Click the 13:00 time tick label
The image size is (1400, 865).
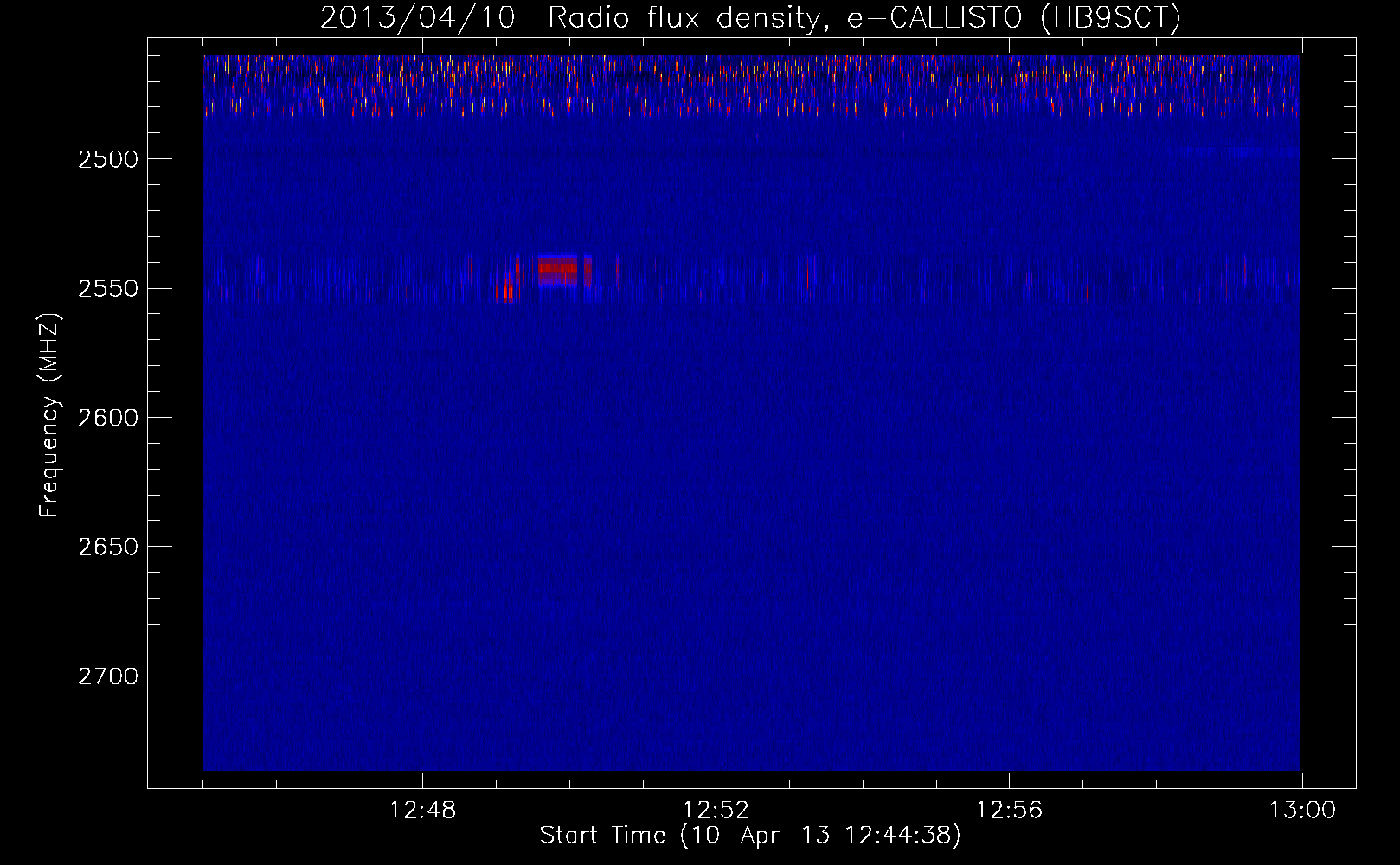click(1302, 811)
